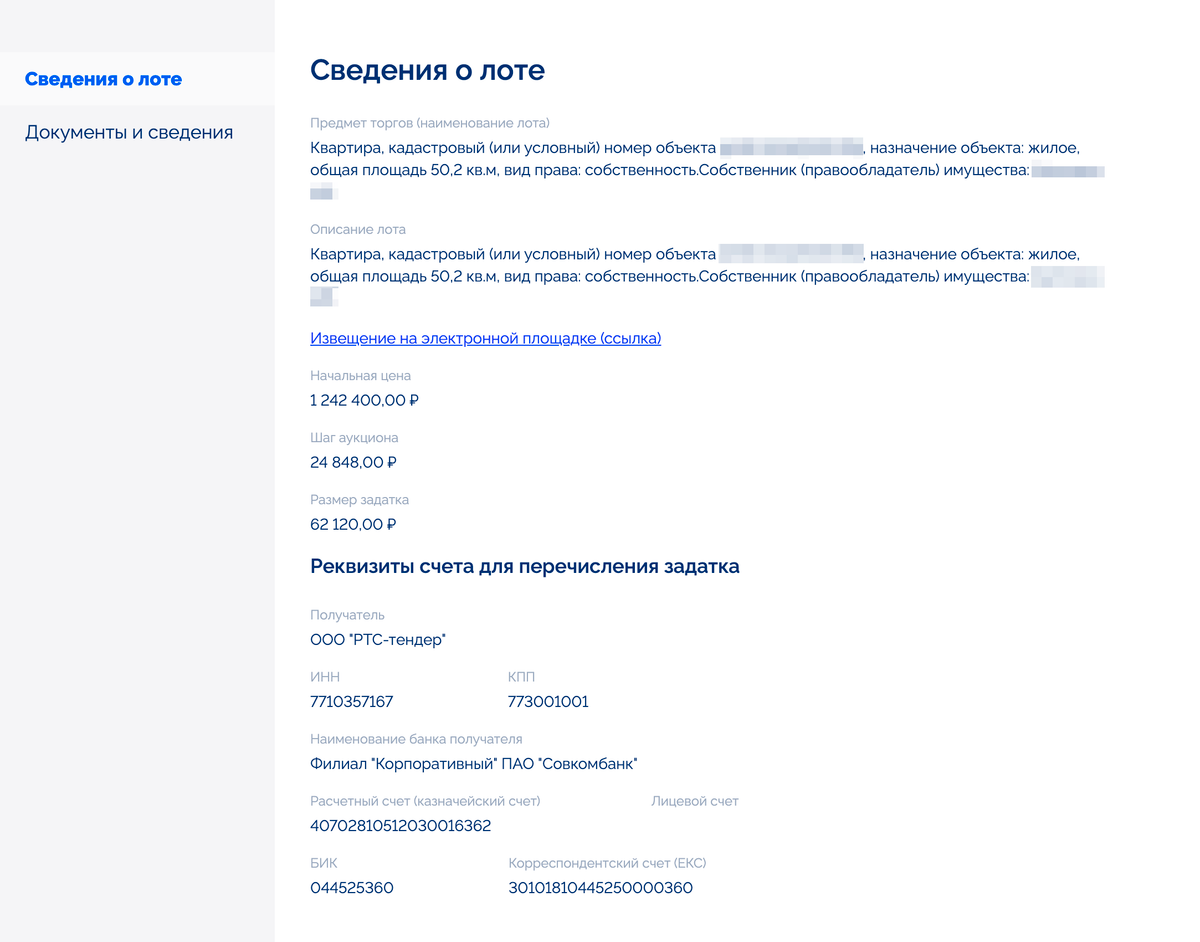The image size is (1200, 942).
Task: Click the Сведения о лоте page heading
Action: coord(428,70)
